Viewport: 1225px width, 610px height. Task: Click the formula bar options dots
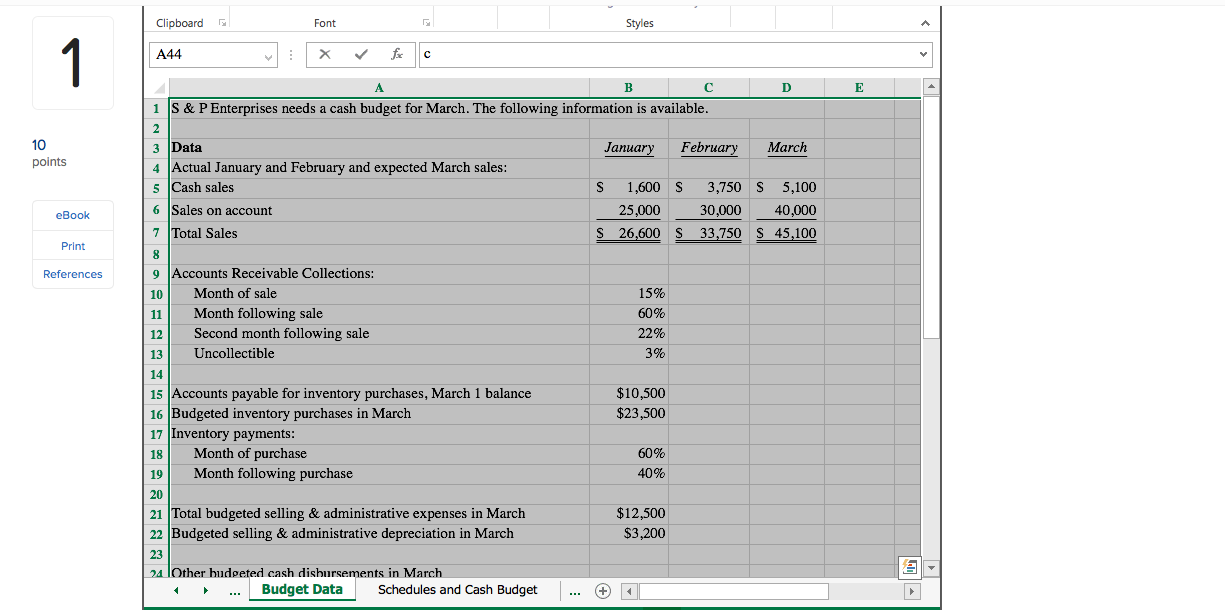pos(291,55)
